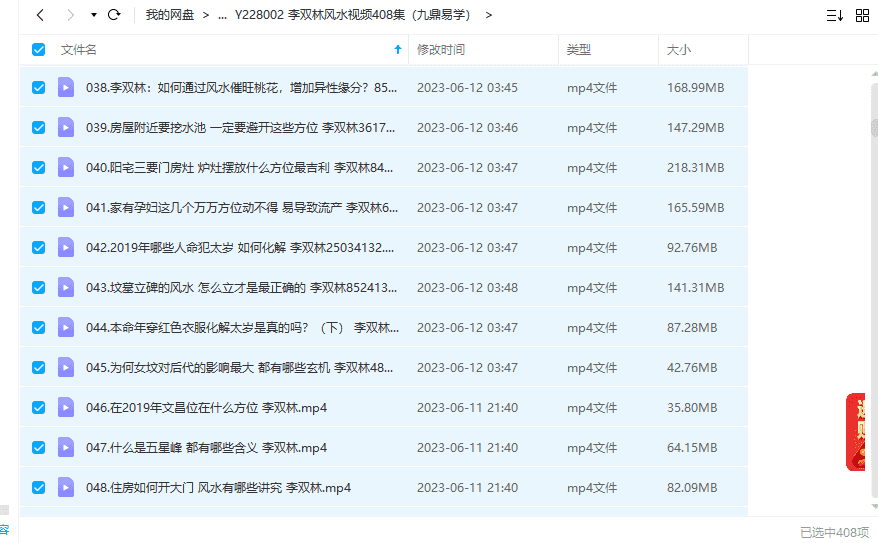Viewport: 878px width, 543px height.
Task: Uncheck the 047.什么是五星峰 file checkbox
Action: (39, 448)
